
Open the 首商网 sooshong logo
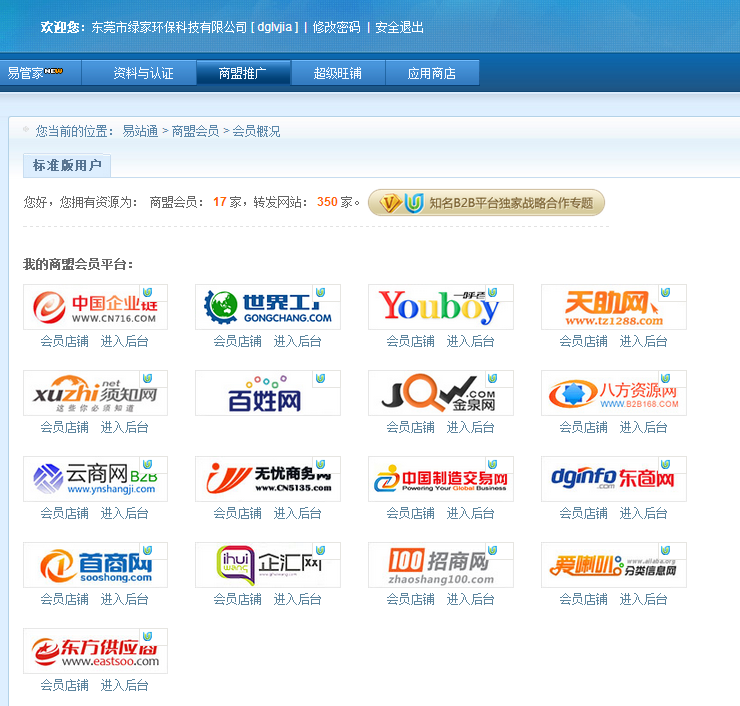point(95,565)
